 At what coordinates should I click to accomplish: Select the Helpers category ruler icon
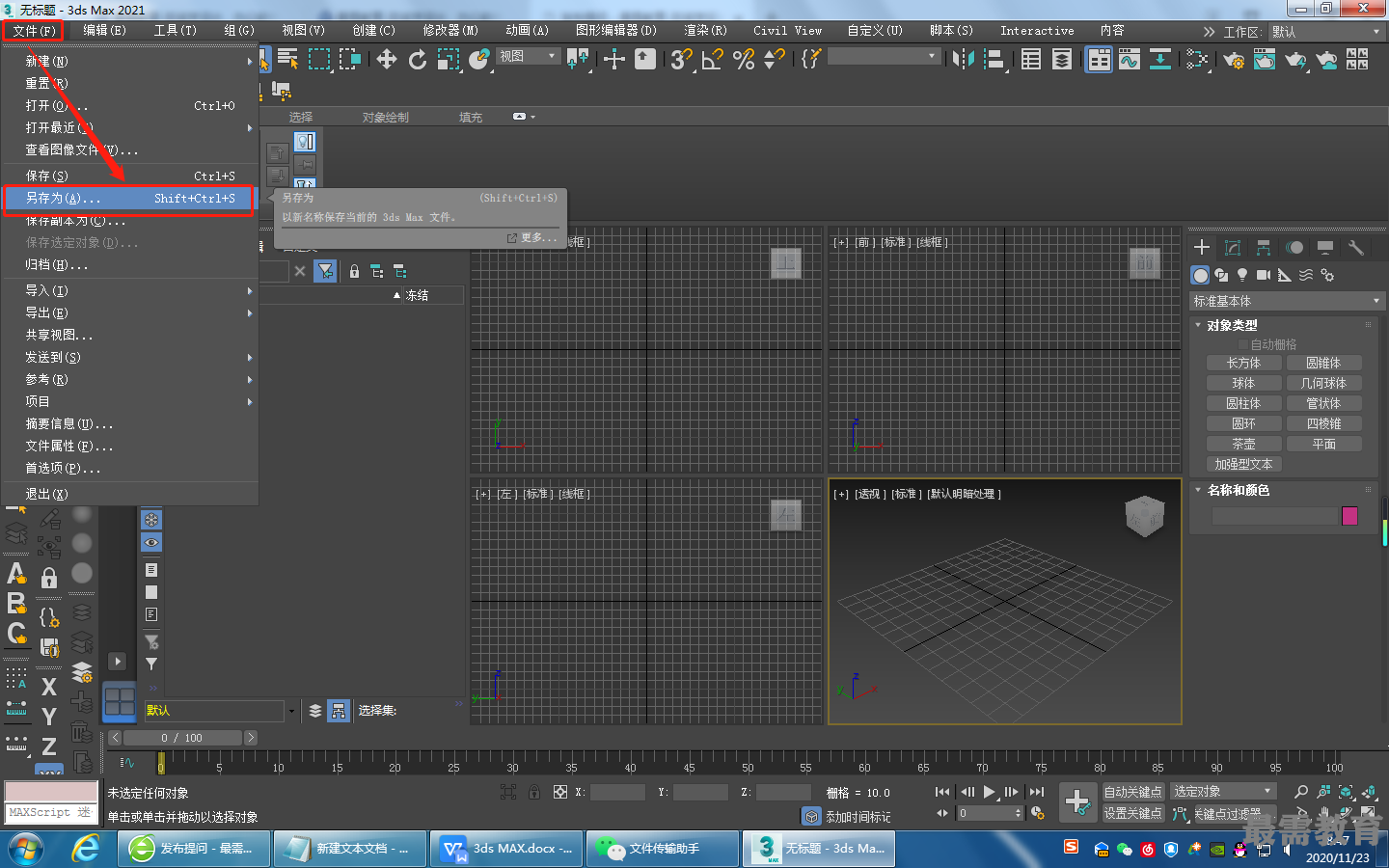[x=1285, y=275]
